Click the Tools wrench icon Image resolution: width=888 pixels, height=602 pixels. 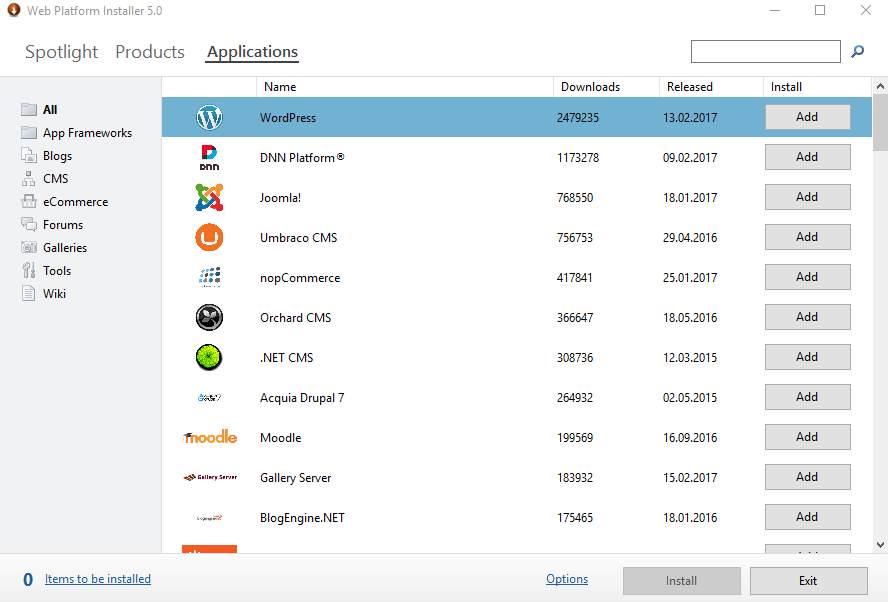(x=28, y=270)
